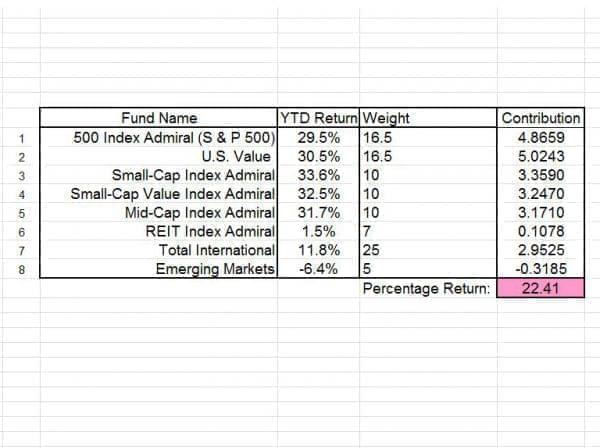
Task: Click the 500 Index Admiral fund cell
Action: (174, 137)
